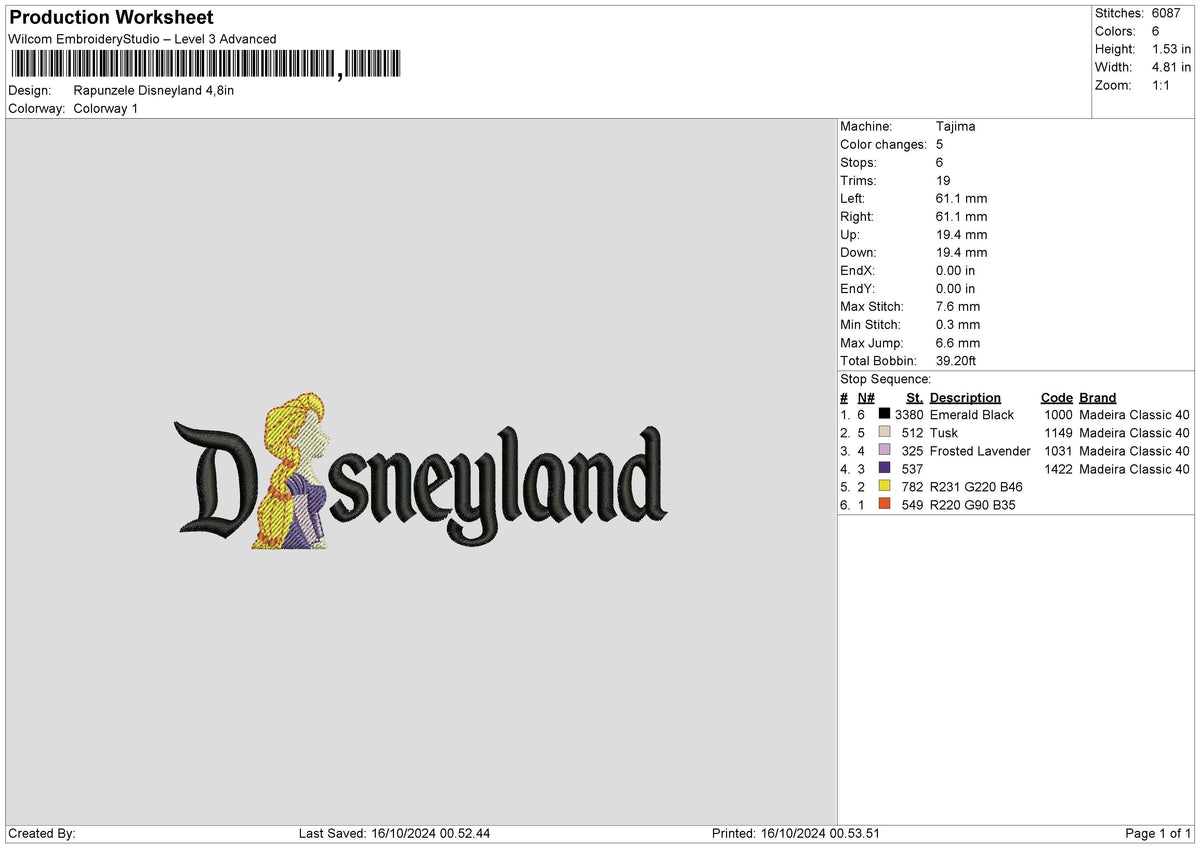Click the yellow R231 G220 B46 swatch
The height and width of the screenshot is (848, 1200).
click(x=884, y=486)
